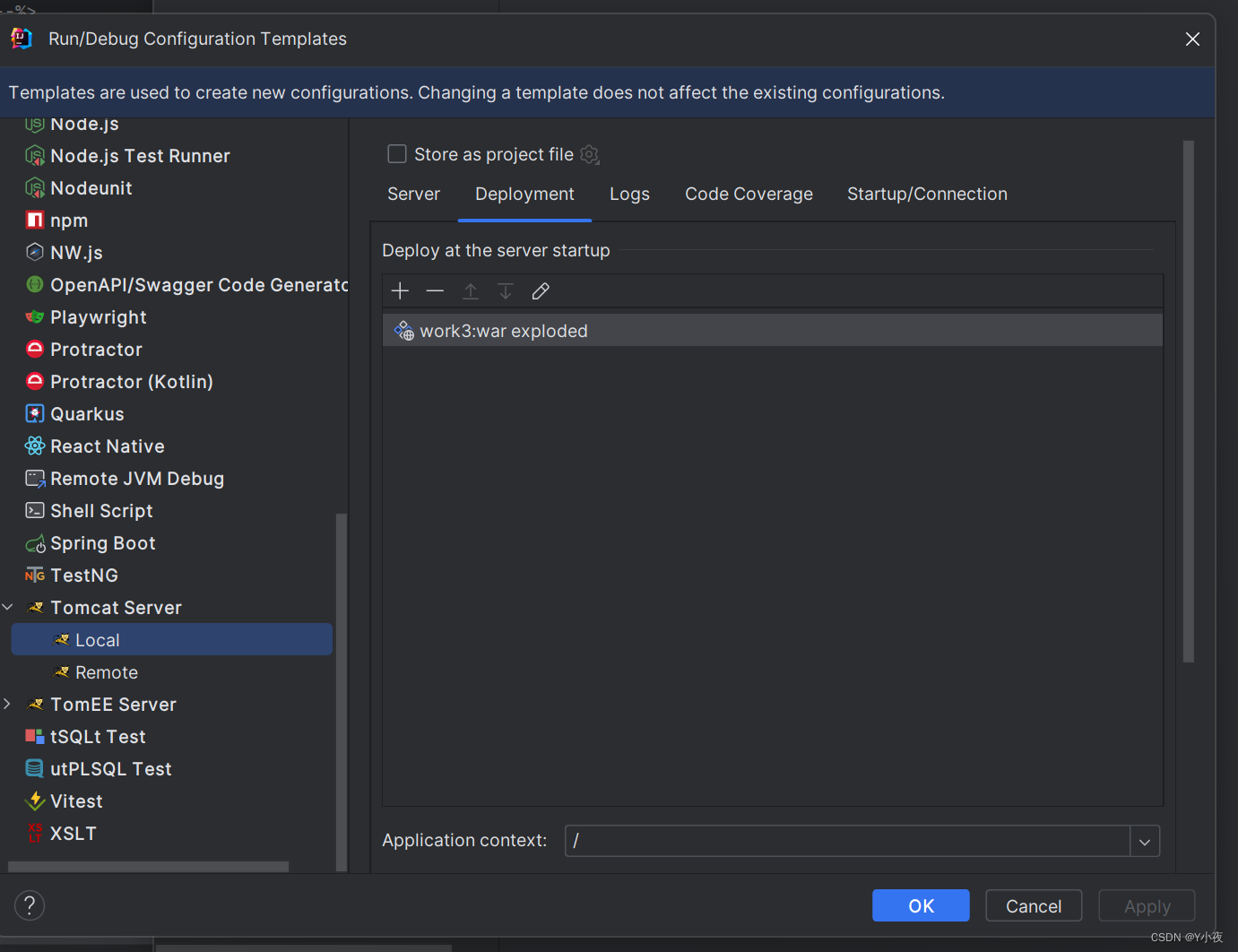Click the Protractor icon
The image size is (1238, 952).
[35, 349]
